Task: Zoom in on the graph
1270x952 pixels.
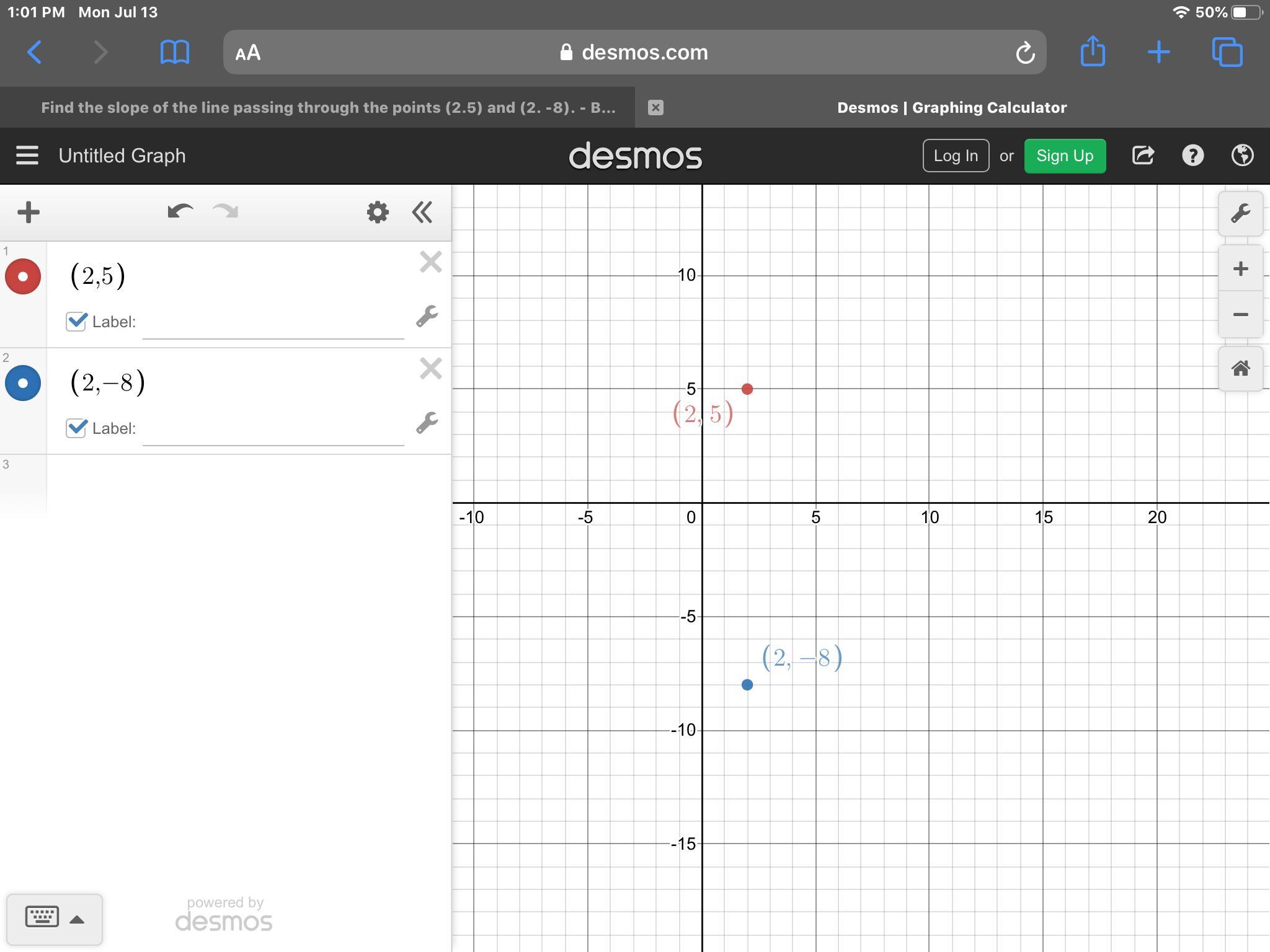Action: click(1240, 269)
